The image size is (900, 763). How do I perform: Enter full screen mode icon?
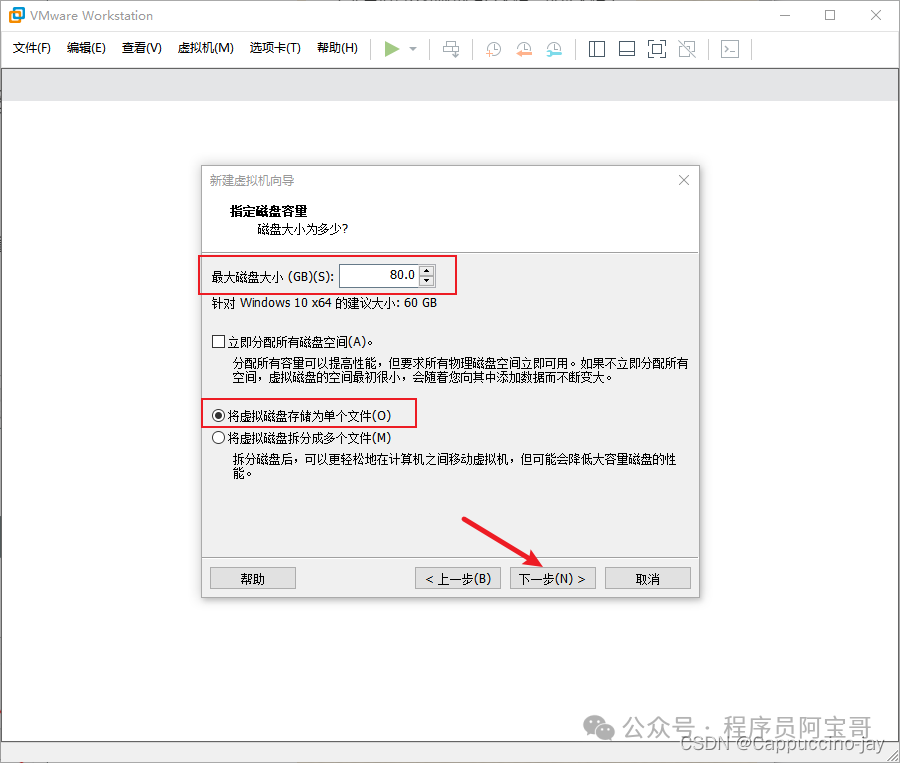[657, 49]
